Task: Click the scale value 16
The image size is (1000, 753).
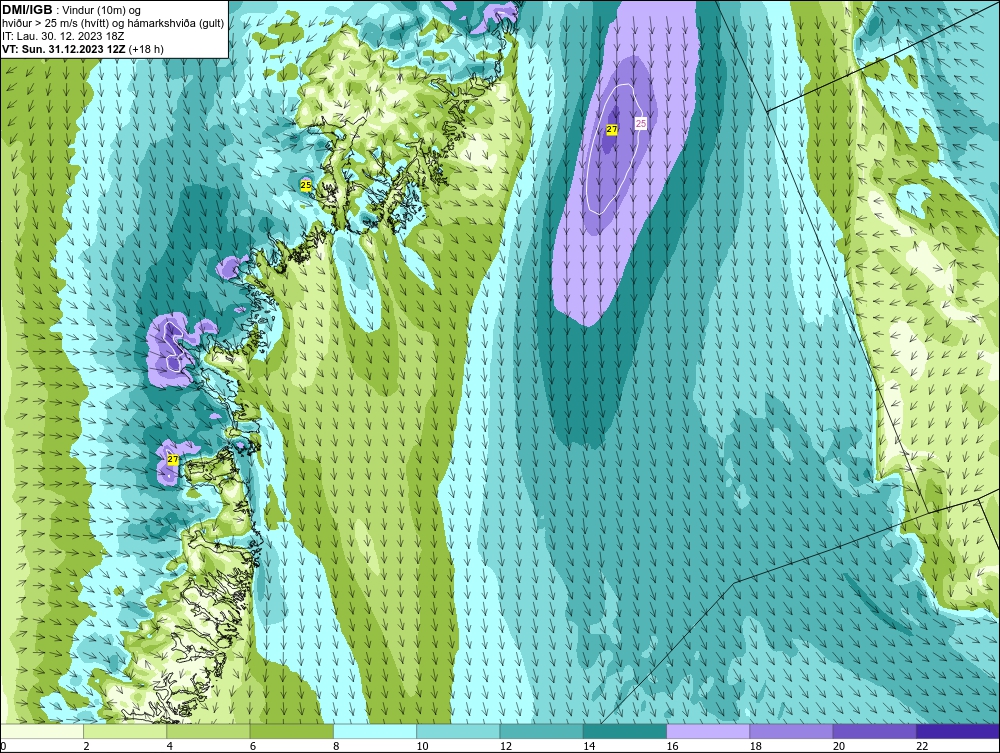Action: 672,747
